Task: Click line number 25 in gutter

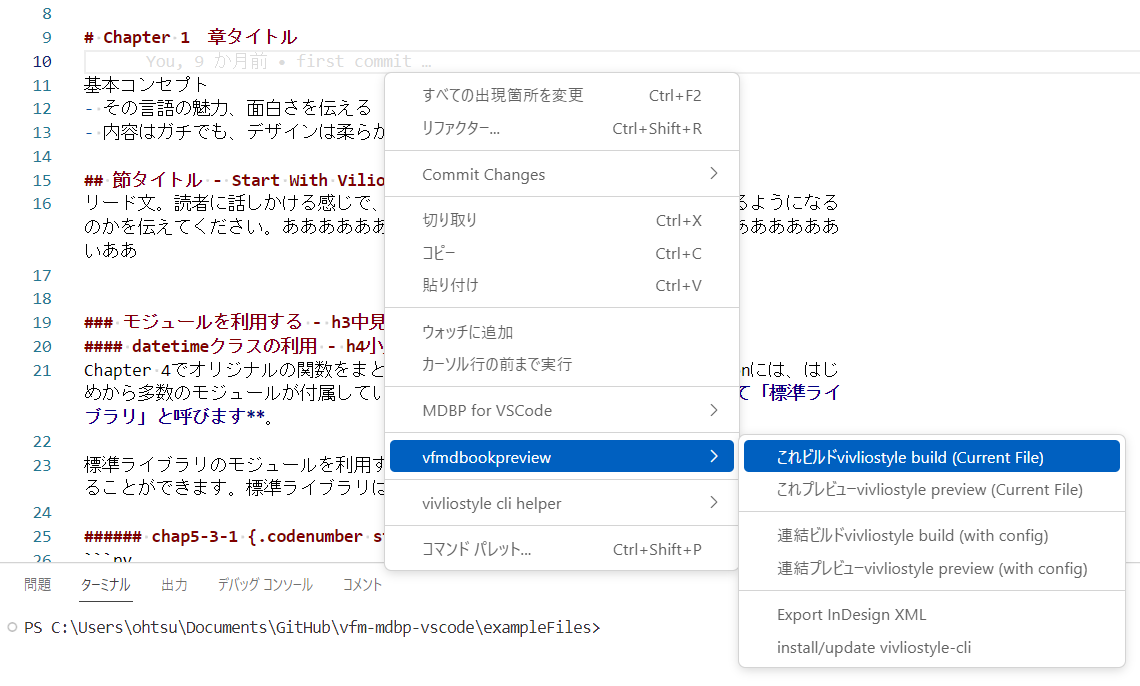Action: pyautogui.click(x=42, y=536)
